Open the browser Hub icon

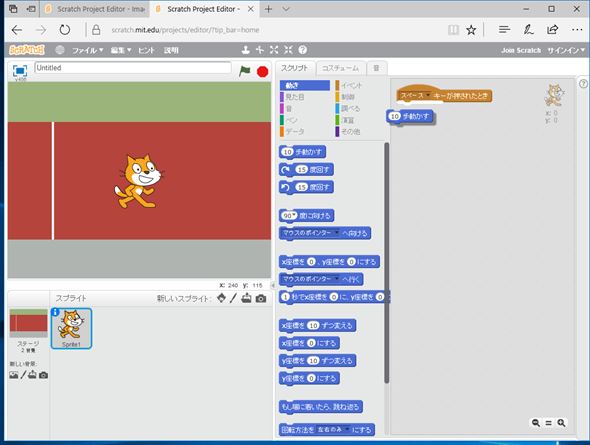(504, 29)
